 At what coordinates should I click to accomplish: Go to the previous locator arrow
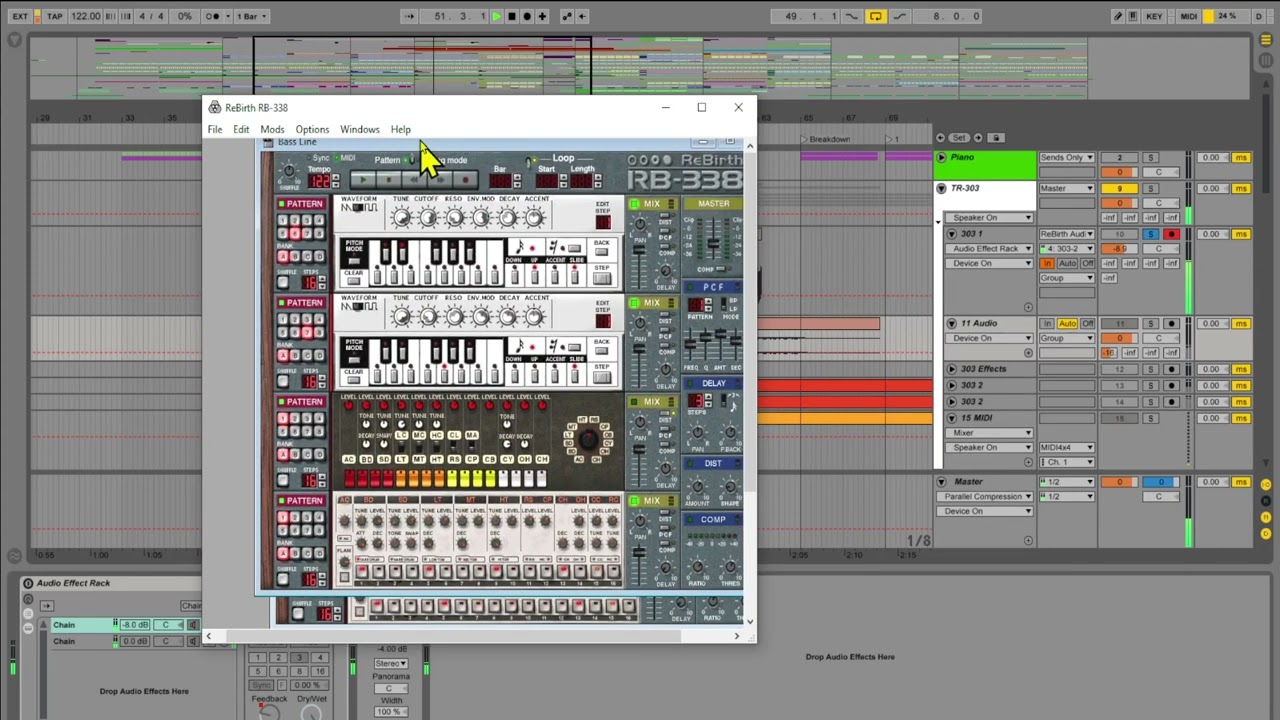940,138
